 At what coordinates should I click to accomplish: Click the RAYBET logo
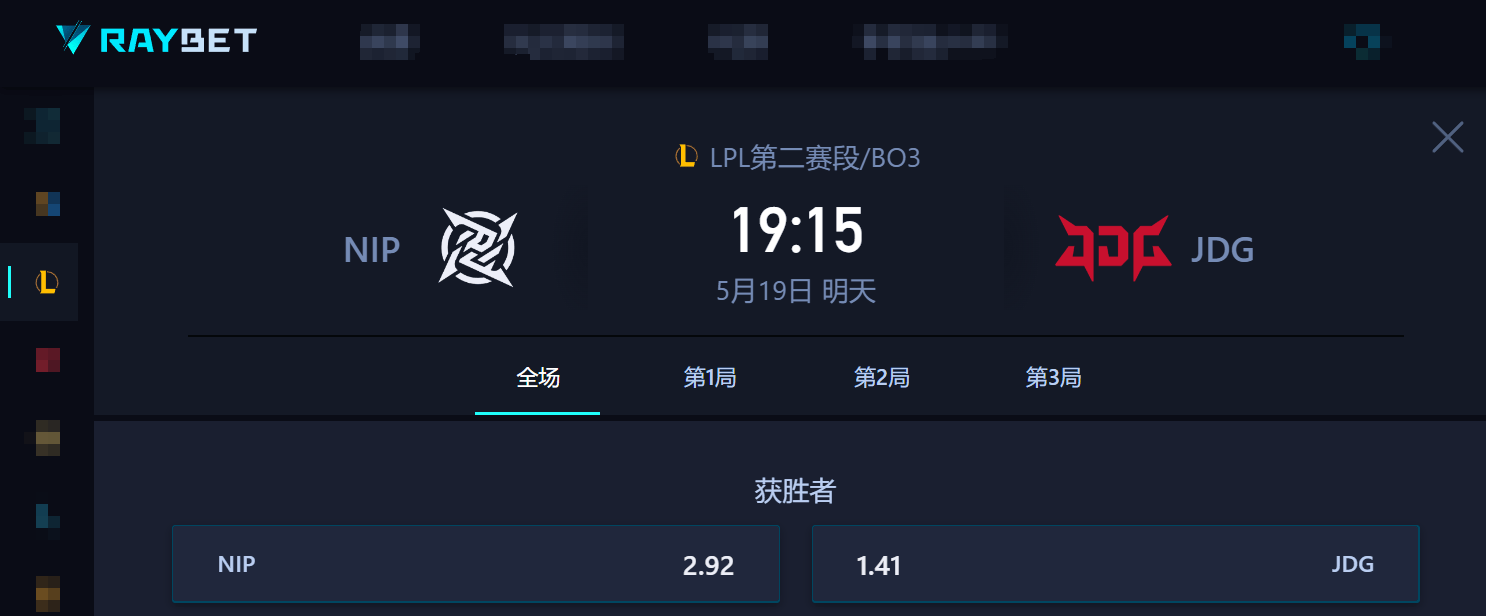pyautogui.click(x=157, y=40)
